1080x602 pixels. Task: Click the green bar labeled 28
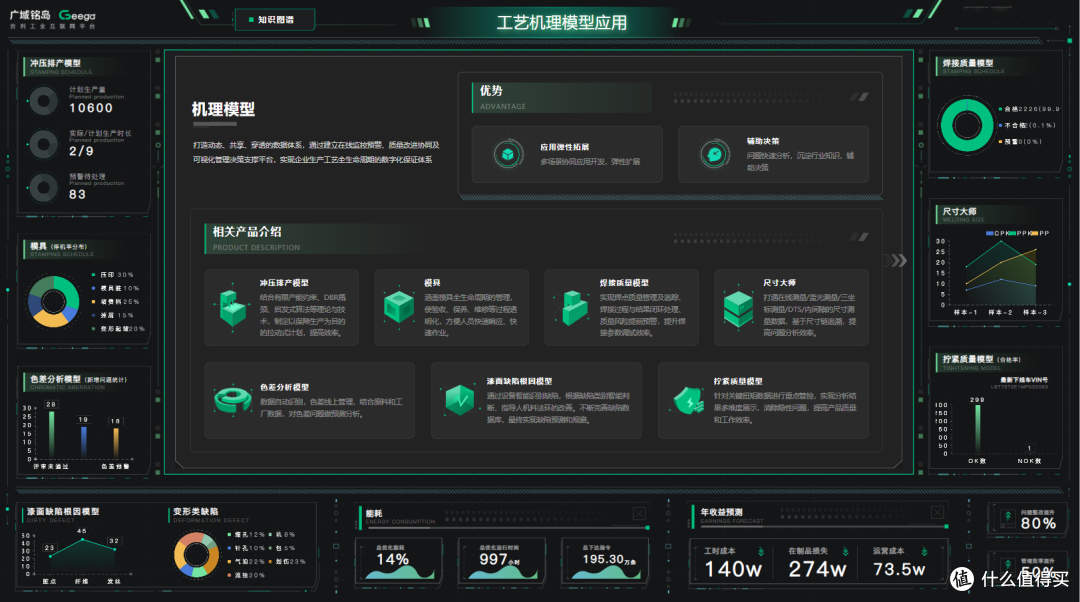pos(52,435)
